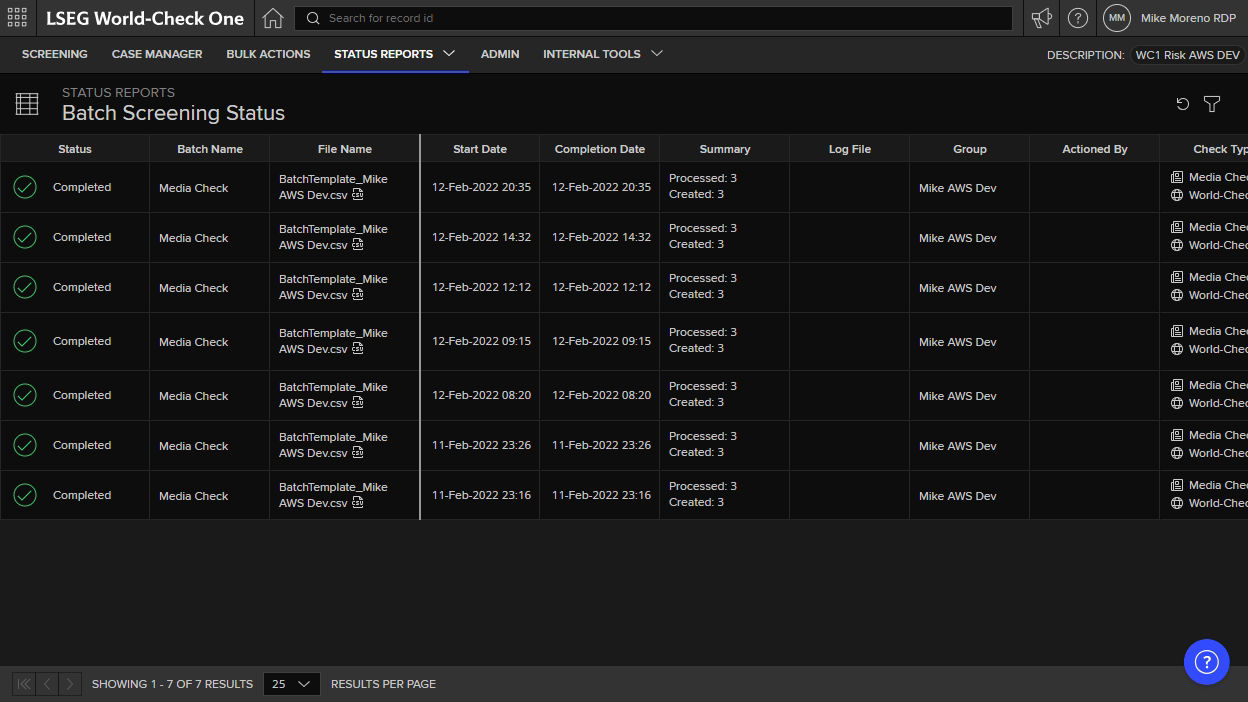Sort by the Start Date column header
The width and height of the screenshot is (1248, 702).
pos(479,149)
